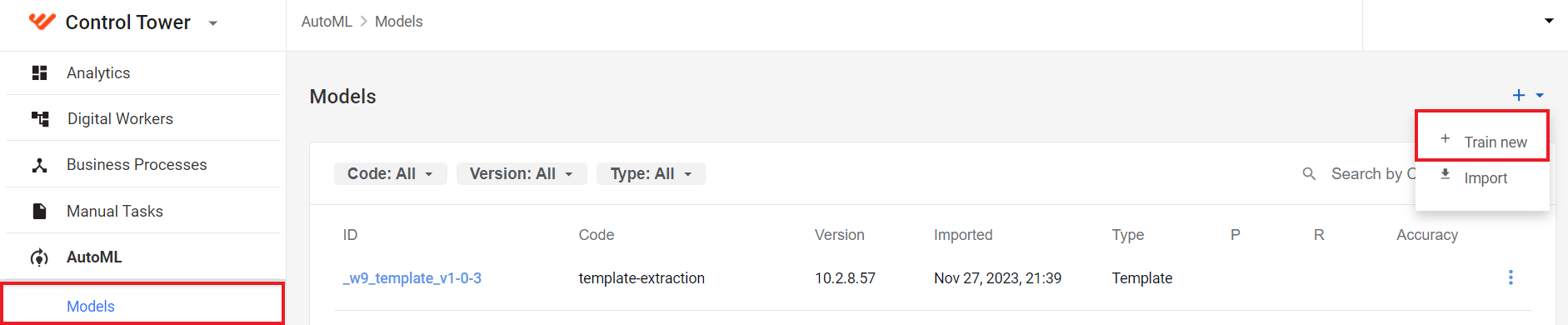The height and width of the screenshot is (325, 1568).
Task: Open the Analytics dashboard icon
Action: coord(39,72)
